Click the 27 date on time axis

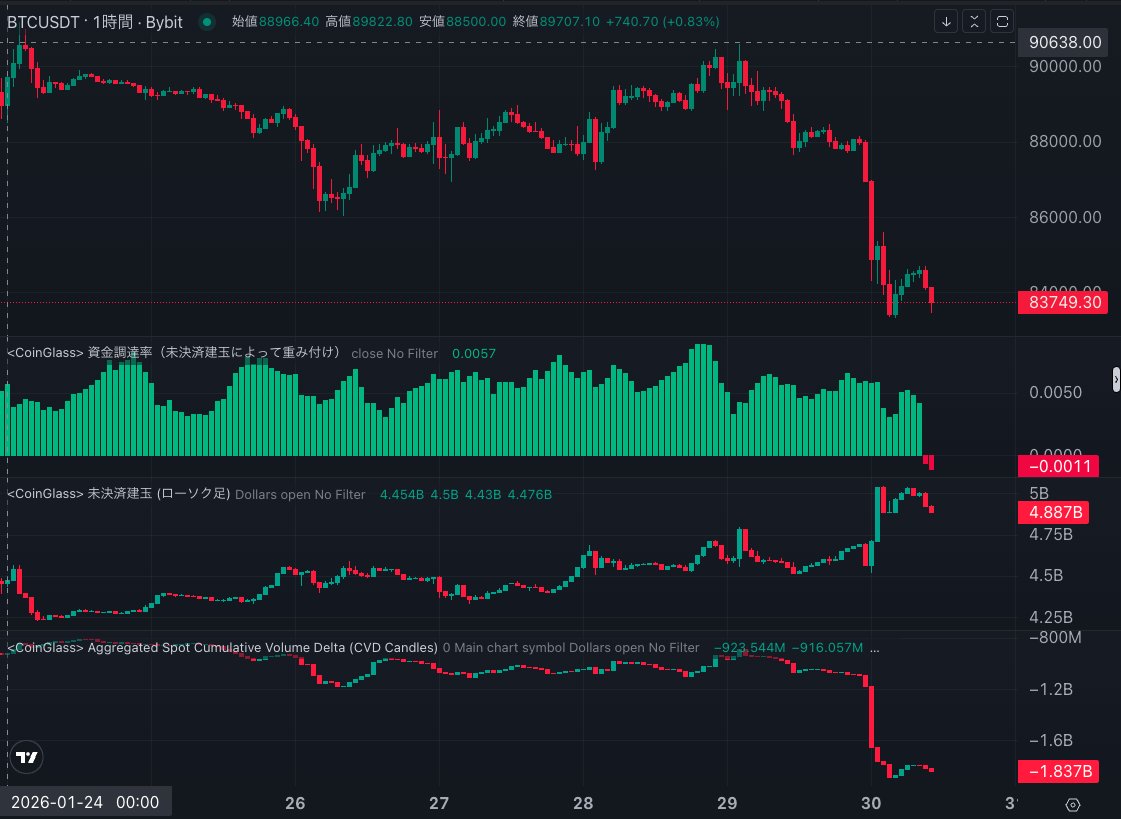439,803
